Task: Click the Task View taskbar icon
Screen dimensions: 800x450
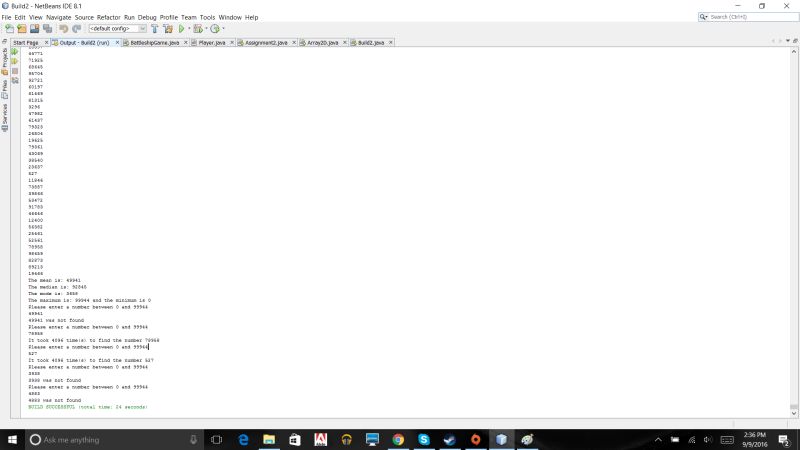Action: pyautogui.click(x=216, y=439)
